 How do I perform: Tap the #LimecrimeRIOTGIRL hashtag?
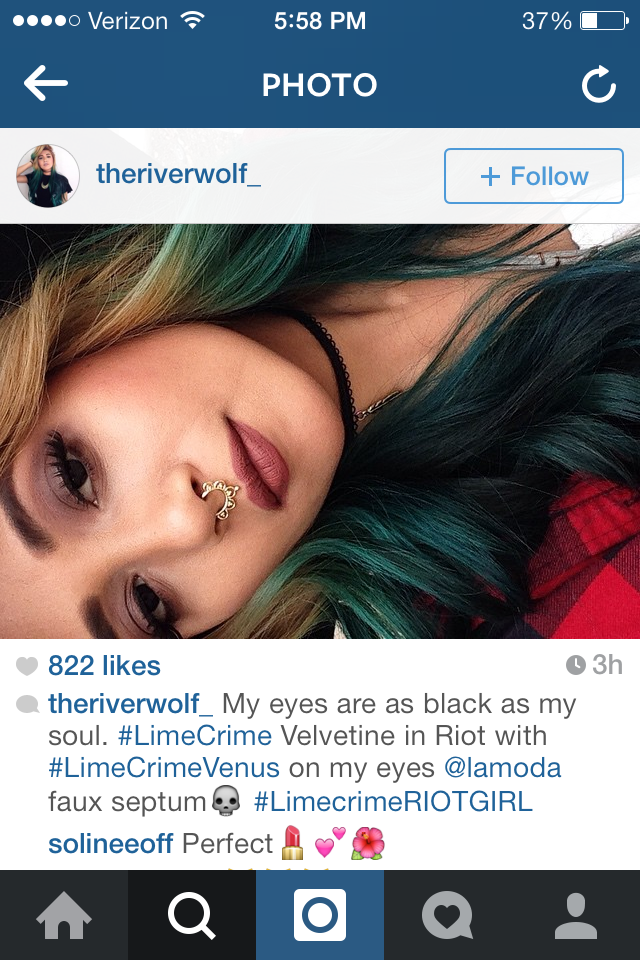pyautogui.click(x=393, y=801)
